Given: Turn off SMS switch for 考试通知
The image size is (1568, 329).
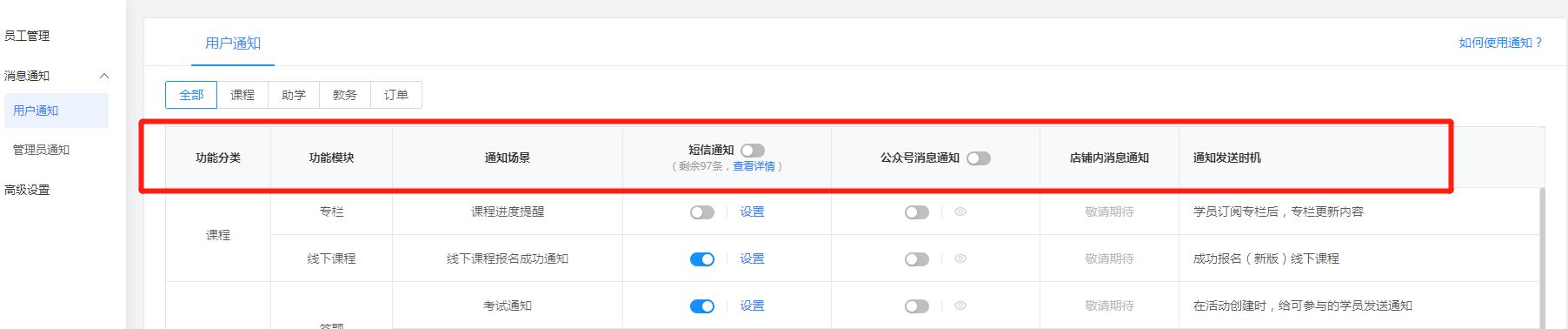Looking at the screenshot, I should [702, 306].
